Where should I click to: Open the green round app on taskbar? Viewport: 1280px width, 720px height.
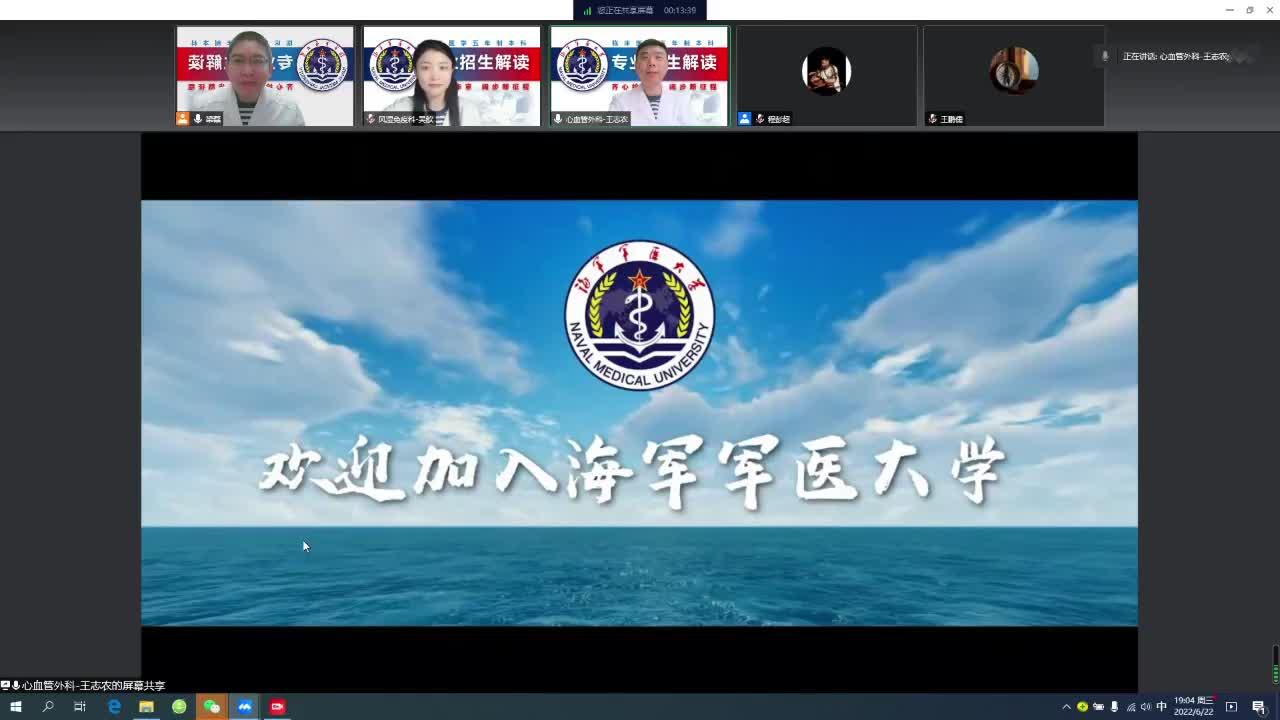pyautogui.click(x=179, y=707)
